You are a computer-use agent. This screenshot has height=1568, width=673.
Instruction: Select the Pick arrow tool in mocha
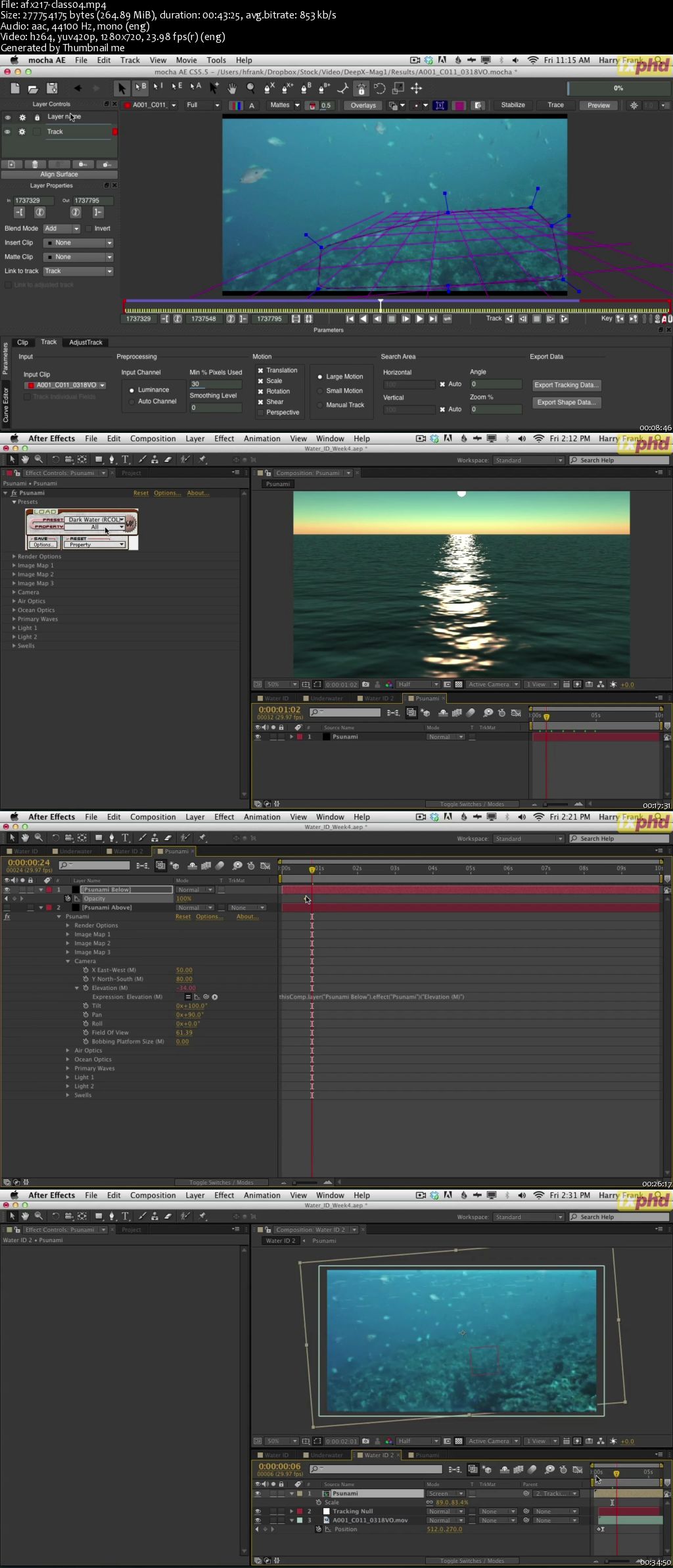121,88
